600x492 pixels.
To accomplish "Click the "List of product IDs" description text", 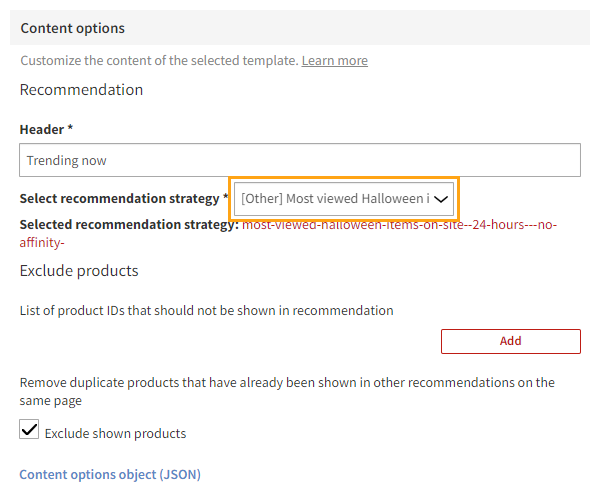I will (206, 310).
